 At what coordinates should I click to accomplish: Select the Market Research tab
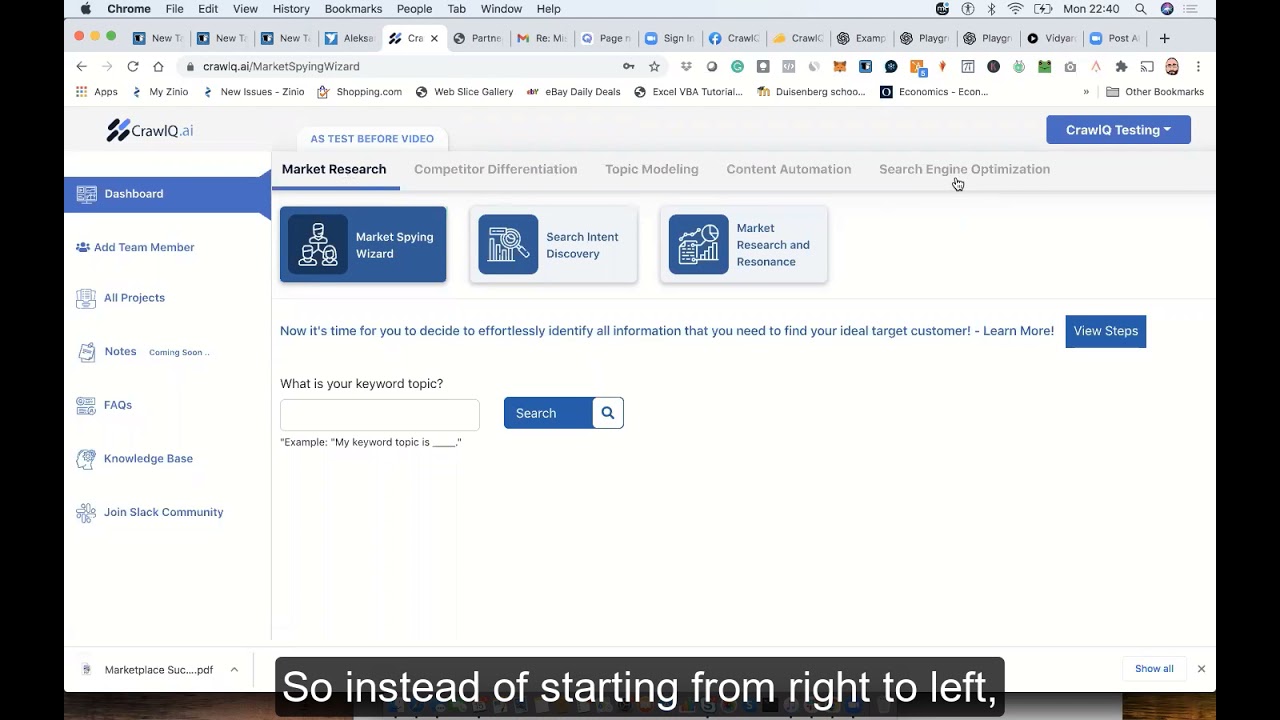point(333,169)
